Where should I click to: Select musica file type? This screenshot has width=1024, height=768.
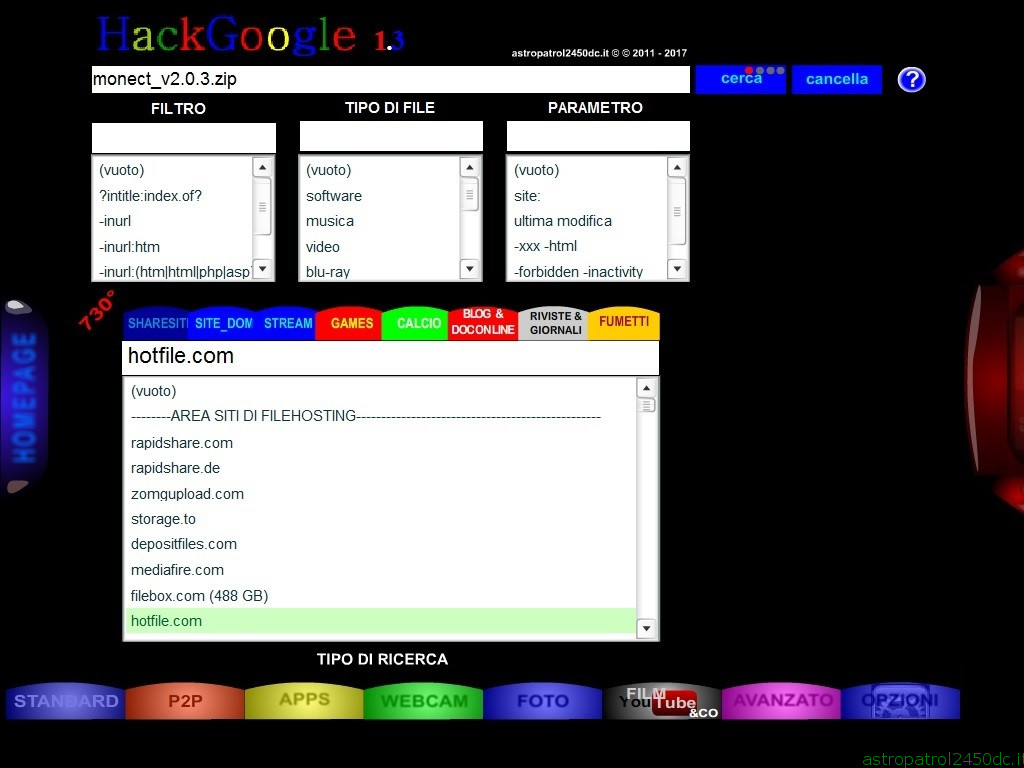(x=381, y=221)
